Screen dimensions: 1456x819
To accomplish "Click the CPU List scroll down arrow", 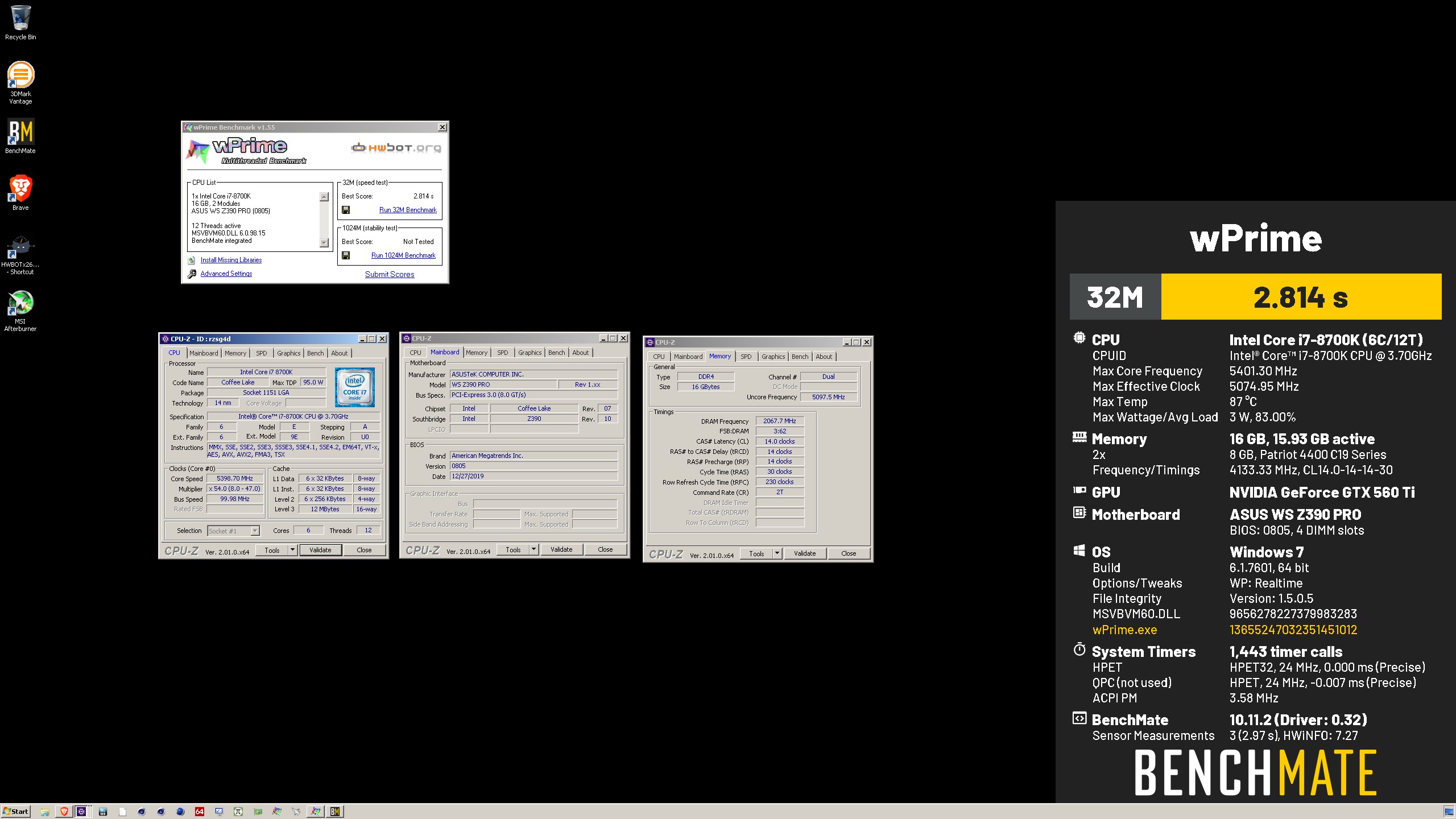I will pos(324,243).
